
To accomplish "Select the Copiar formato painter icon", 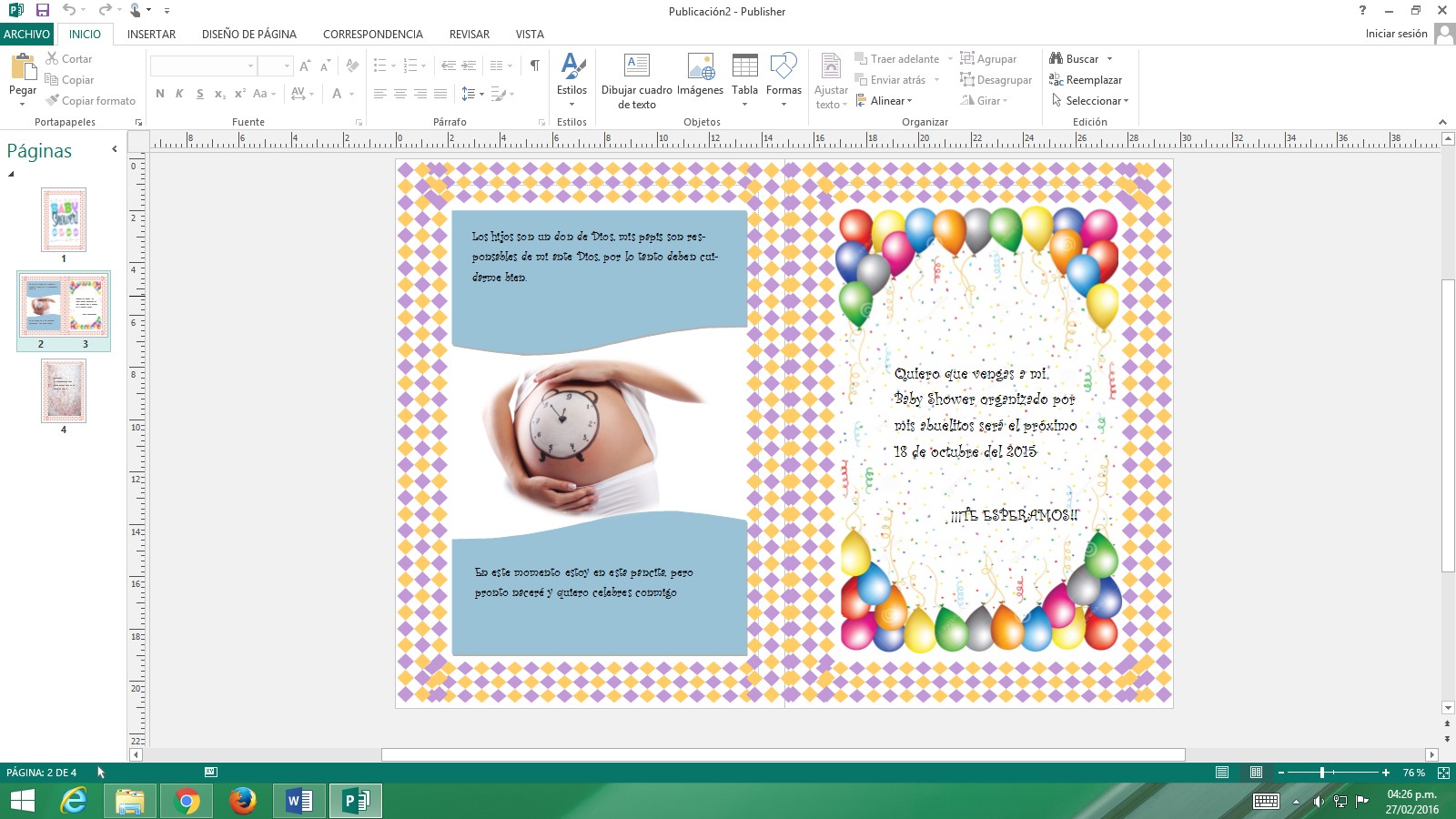I will tap(54, 100).
